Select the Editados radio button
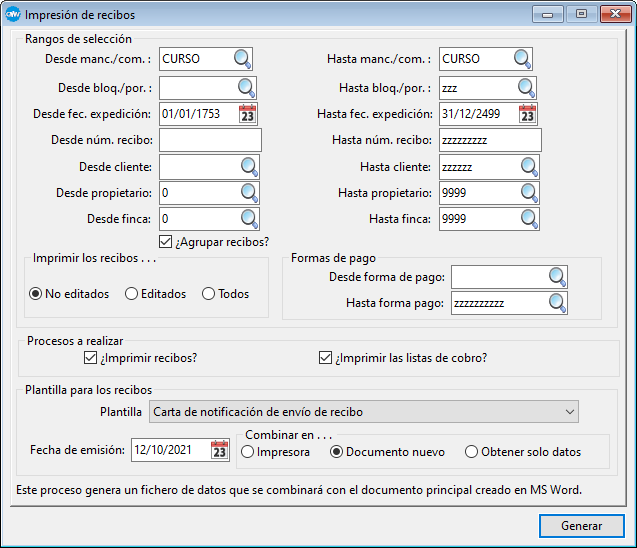Viewport: 637px width, 548px height. click(131, 294)
